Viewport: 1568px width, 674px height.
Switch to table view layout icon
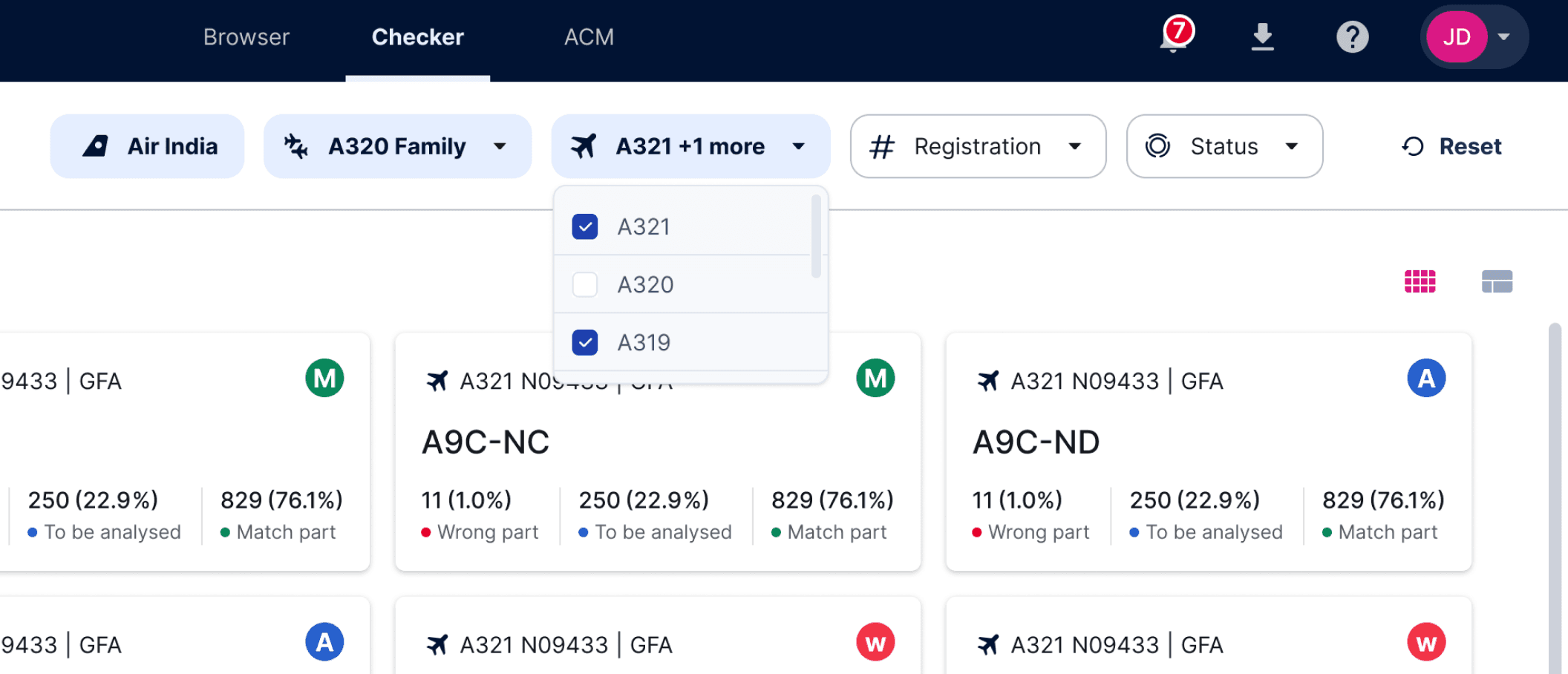pyautogui.click(x=1497, y=281)
